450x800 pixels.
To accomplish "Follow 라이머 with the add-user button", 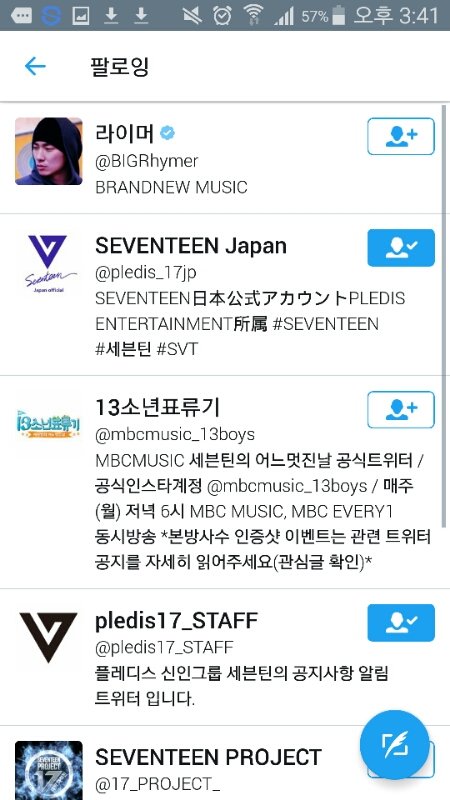I will (401, 136).
